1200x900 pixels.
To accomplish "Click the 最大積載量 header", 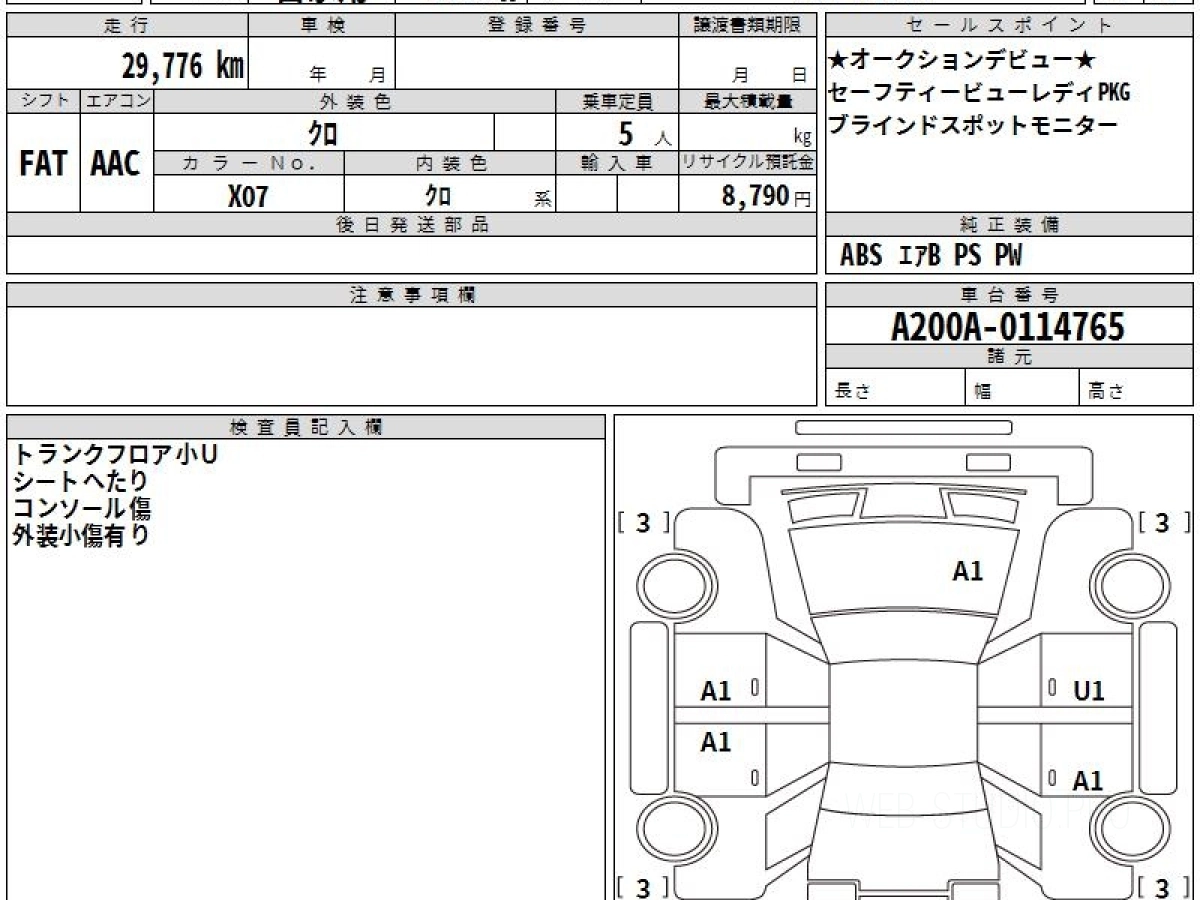I will coord(748,101).
